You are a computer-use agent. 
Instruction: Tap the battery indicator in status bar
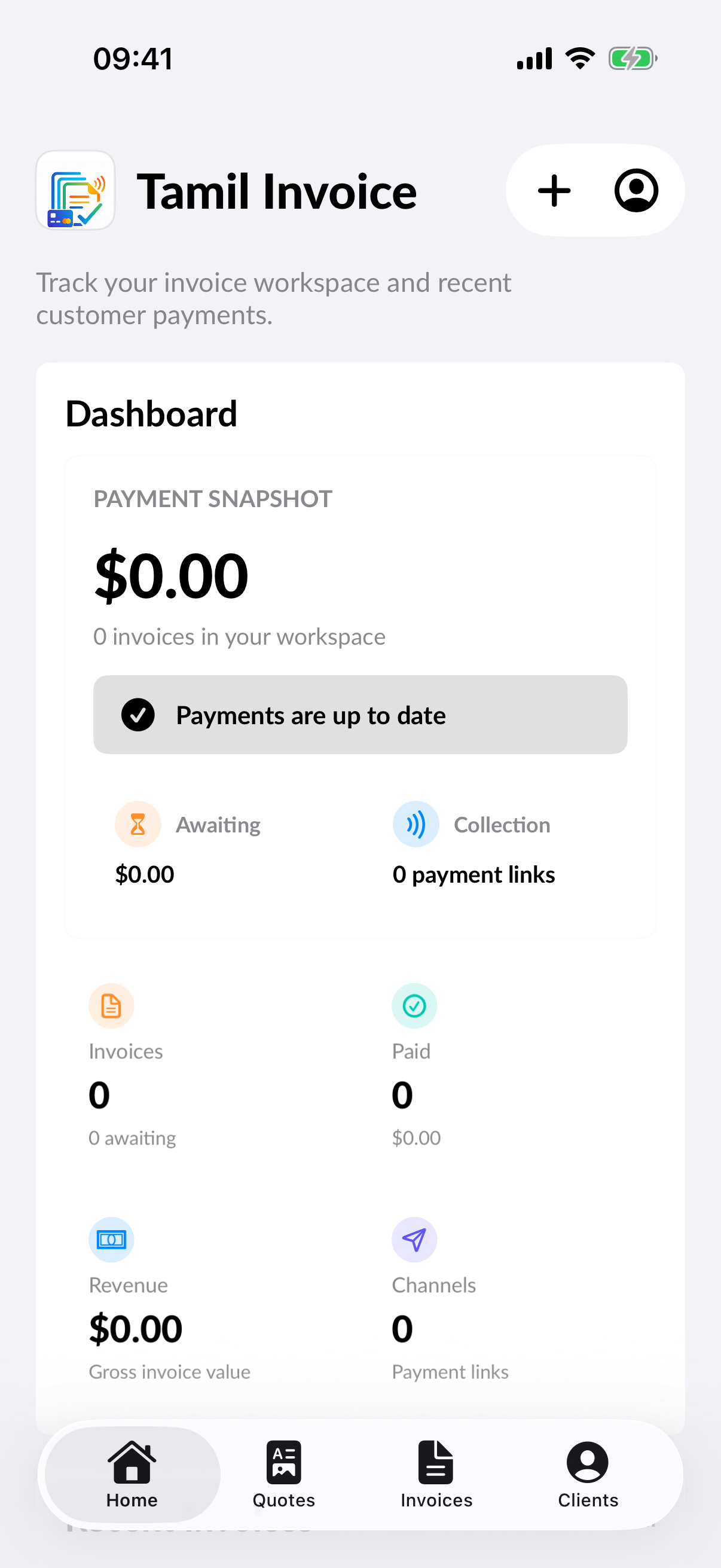click(633, 59)
